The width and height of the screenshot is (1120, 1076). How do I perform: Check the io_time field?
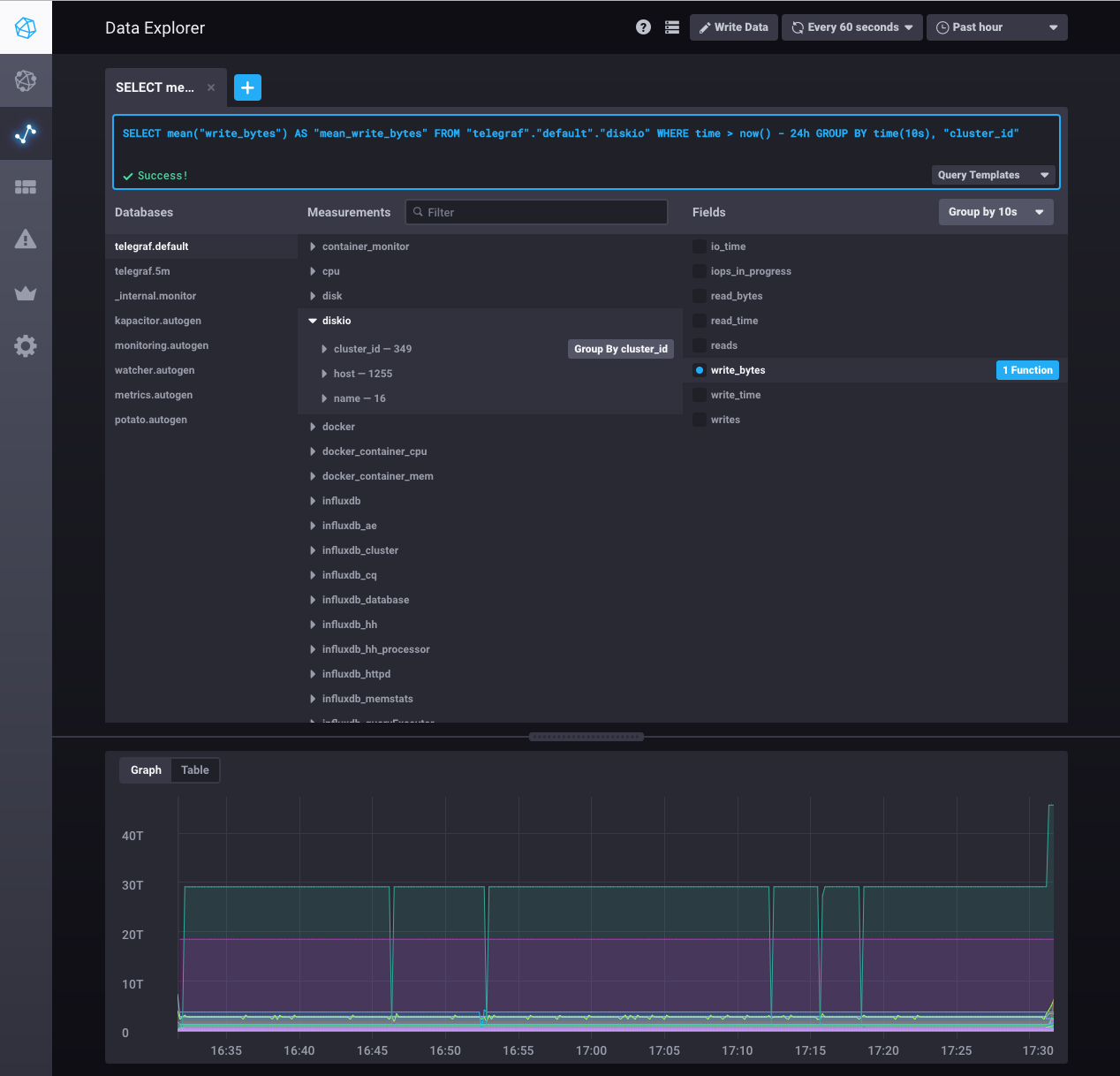coord(700,246)
